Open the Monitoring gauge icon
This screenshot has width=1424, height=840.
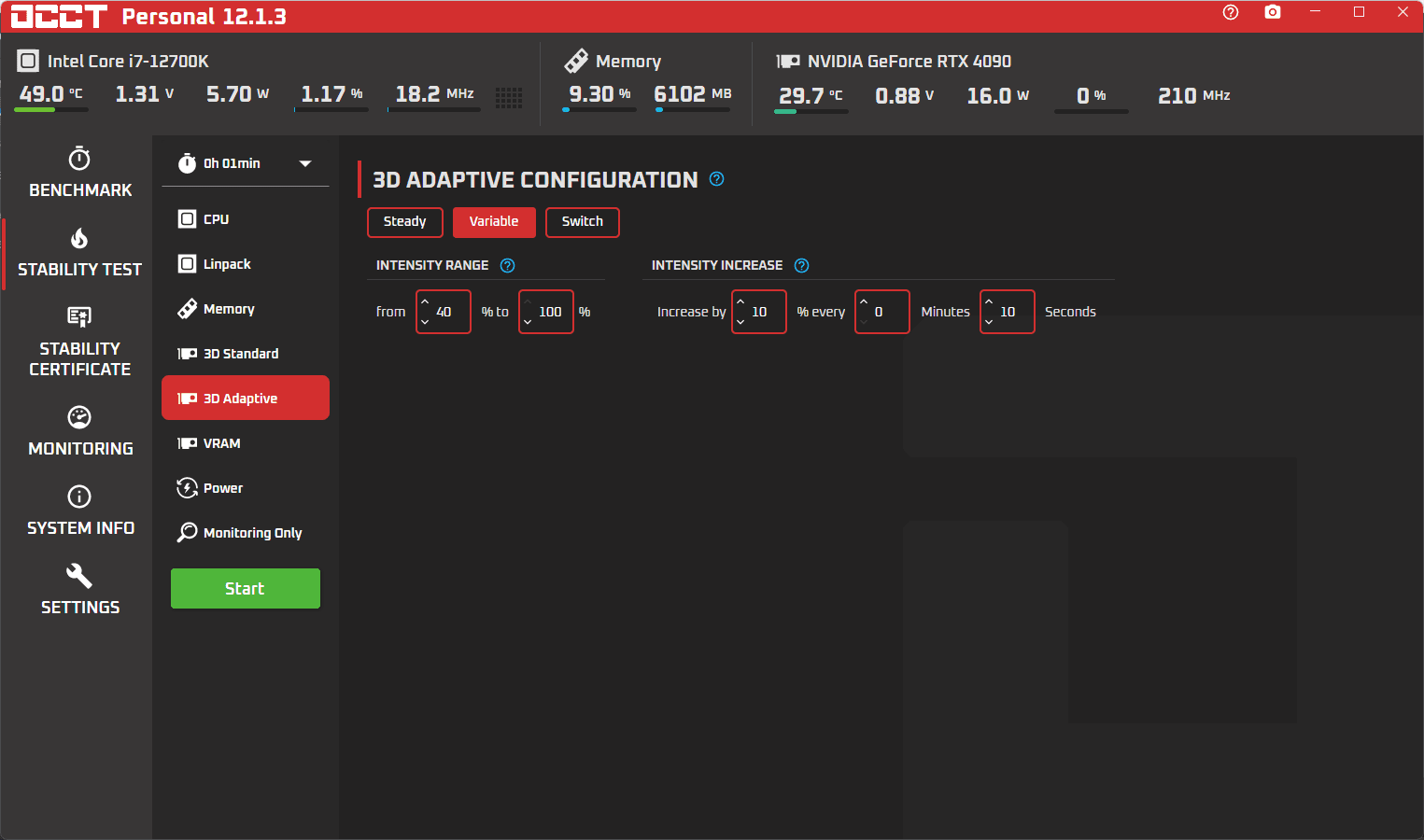[79, 417]
